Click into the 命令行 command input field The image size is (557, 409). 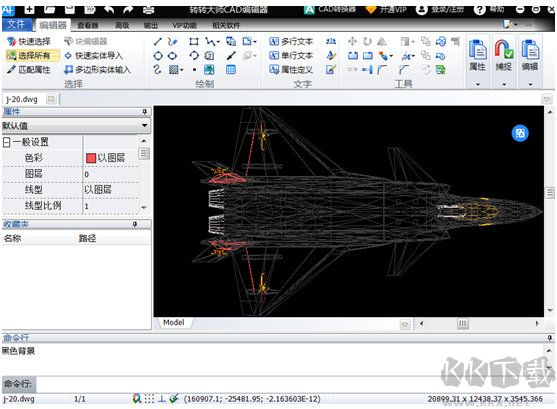(294, 384)
